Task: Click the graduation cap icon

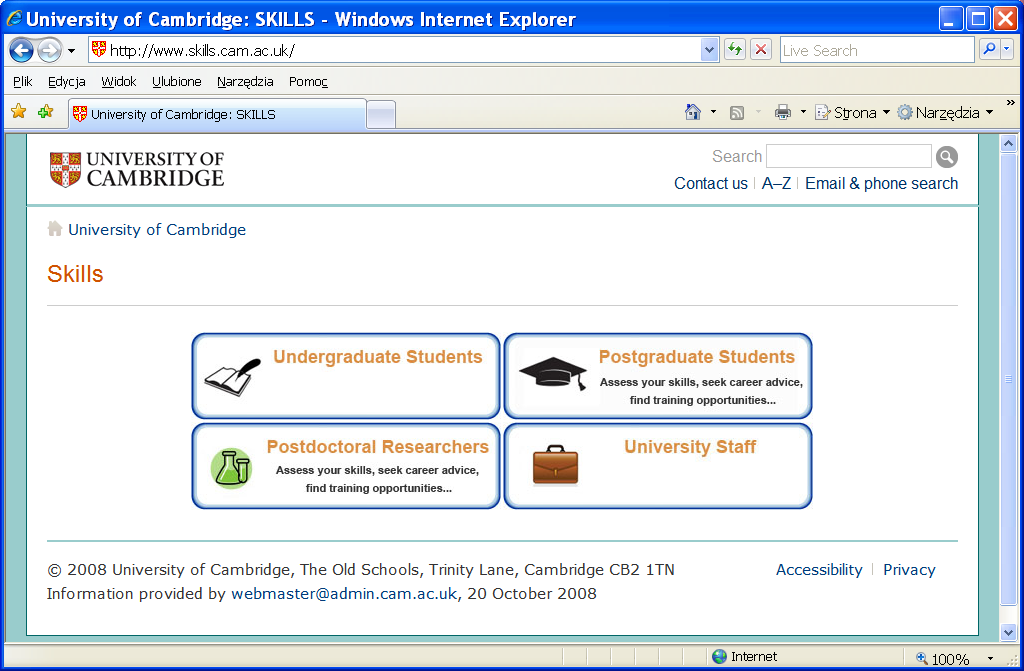Action: tap(553, 374)
